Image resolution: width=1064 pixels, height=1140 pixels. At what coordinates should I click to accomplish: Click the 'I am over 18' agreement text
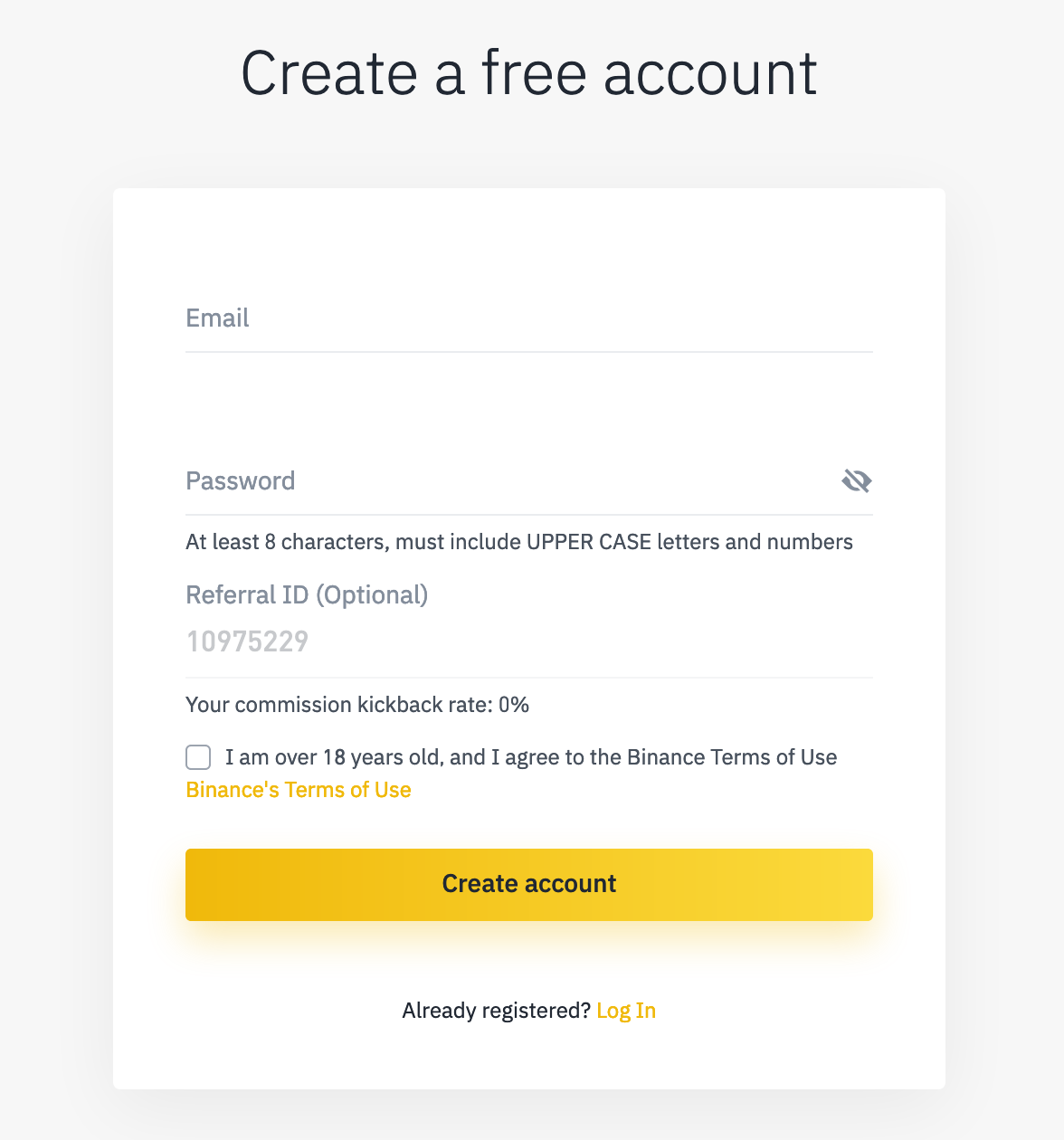pos(531,757)
